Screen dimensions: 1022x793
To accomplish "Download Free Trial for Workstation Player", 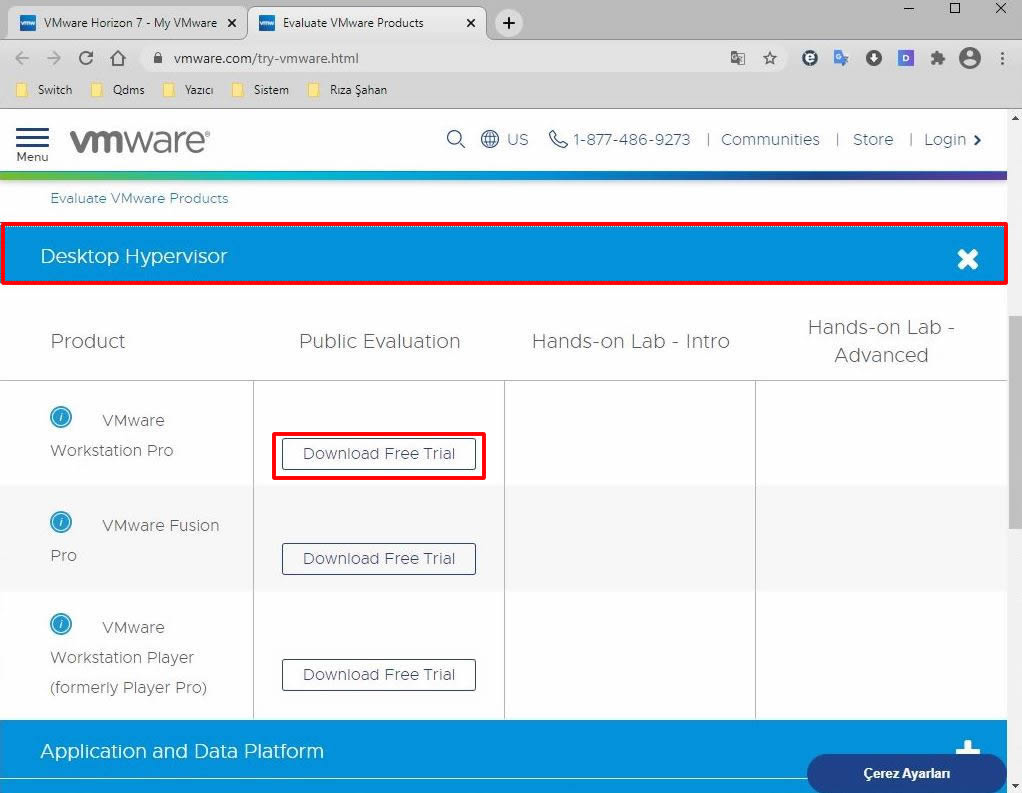I will pos(379,675).
